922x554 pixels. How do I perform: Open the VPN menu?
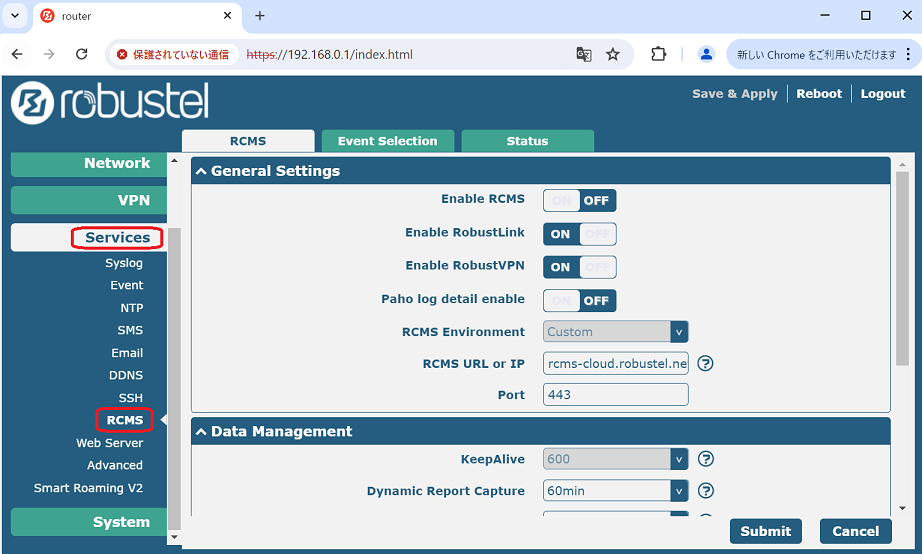[x=89, y=201]
